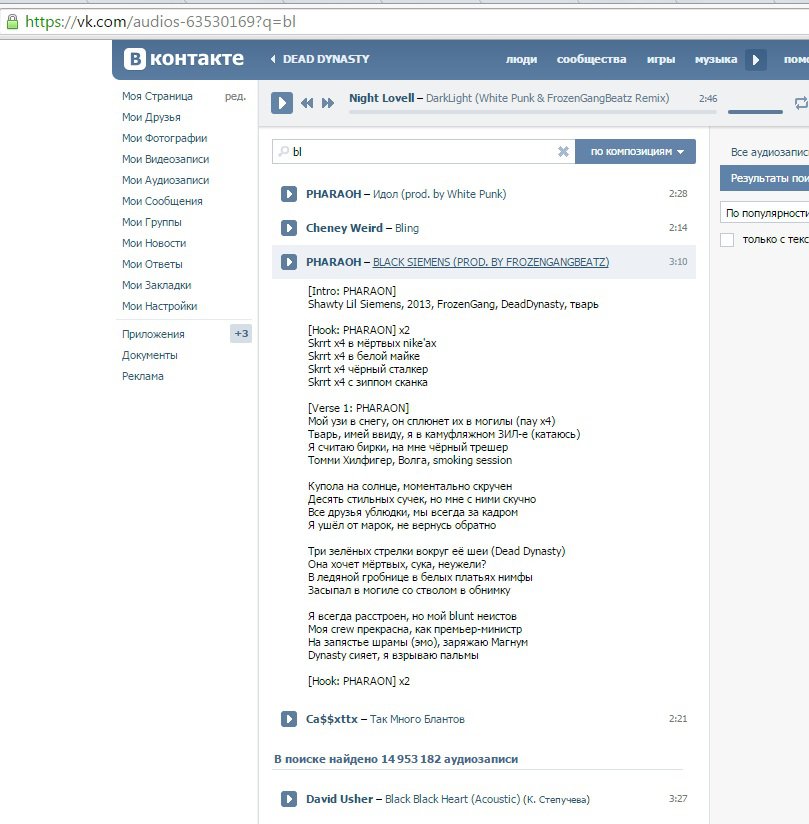Screen dimensions: 809x824
Task: Go to 'Мои Группы'
Action: point(151,222)
